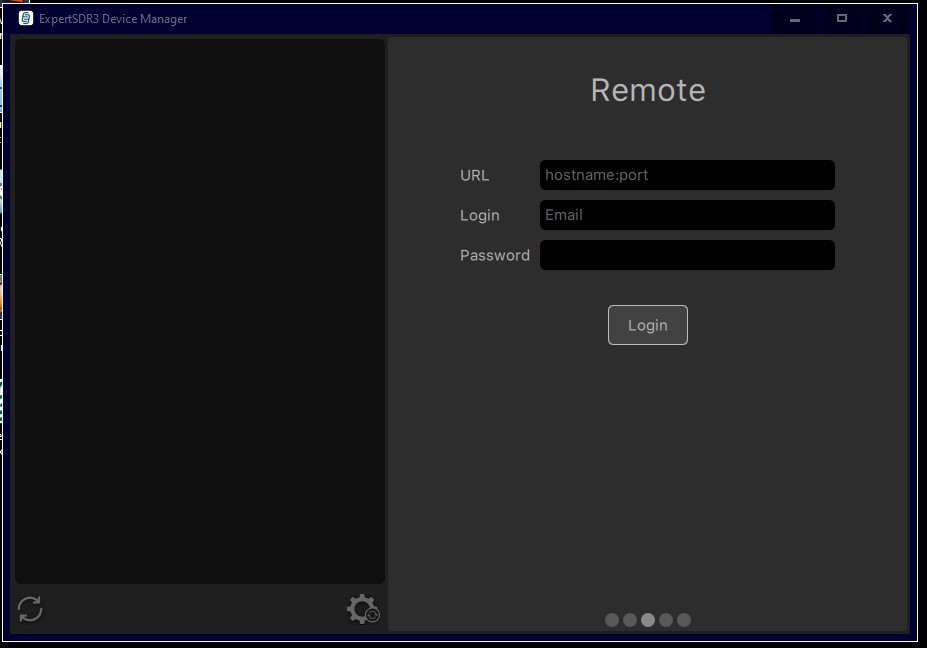
Task: Click the ExpertSDR3 Device Manager title text
Action: click(x=112, y=18)
